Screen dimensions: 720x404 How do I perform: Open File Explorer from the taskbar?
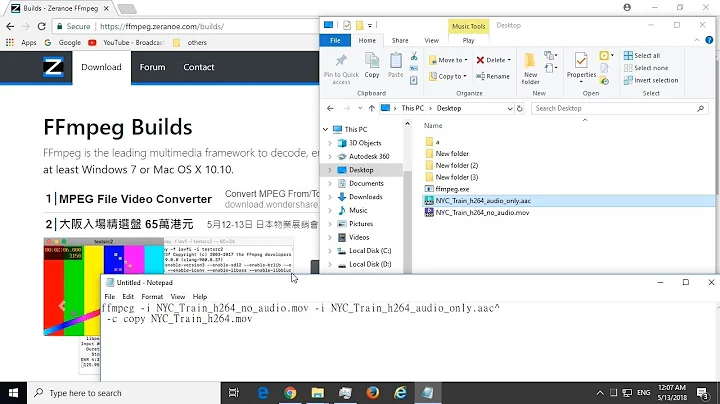tap(318, 393)
